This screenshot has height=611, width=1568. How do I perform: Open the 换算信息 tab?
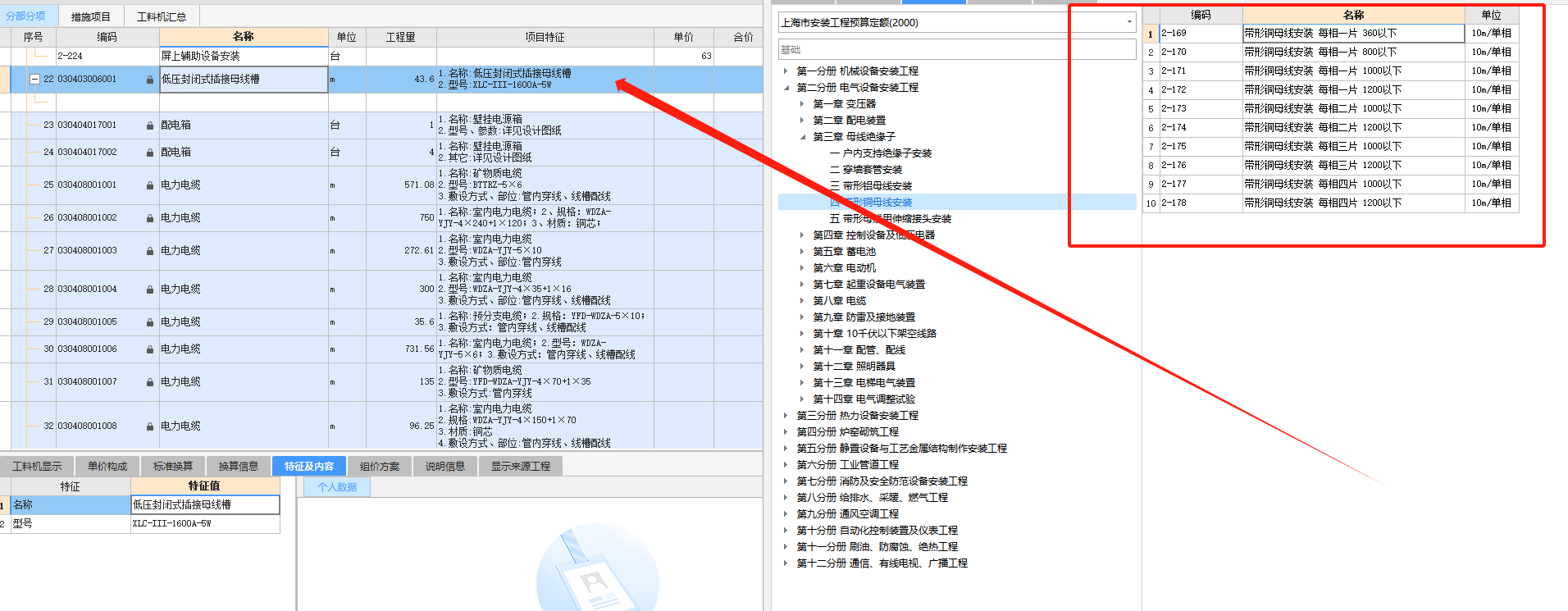[x=239, y=466]
